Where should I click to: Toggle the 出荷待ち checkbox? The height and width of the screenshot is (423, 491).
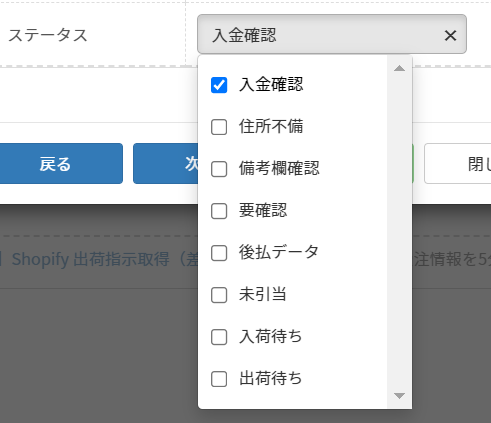(219, 379)
